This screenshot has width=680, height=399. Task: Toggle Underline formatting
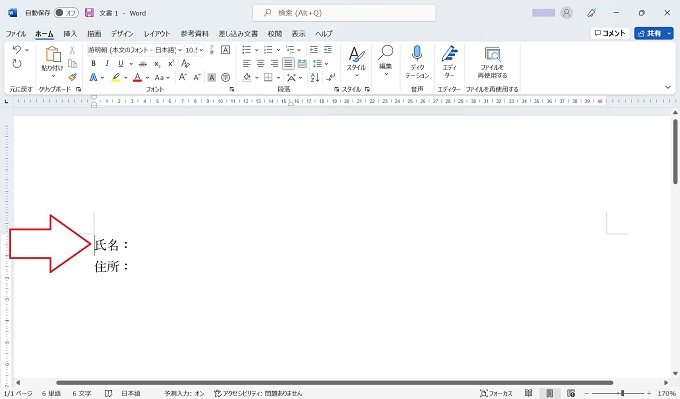(x=121, y=64)
